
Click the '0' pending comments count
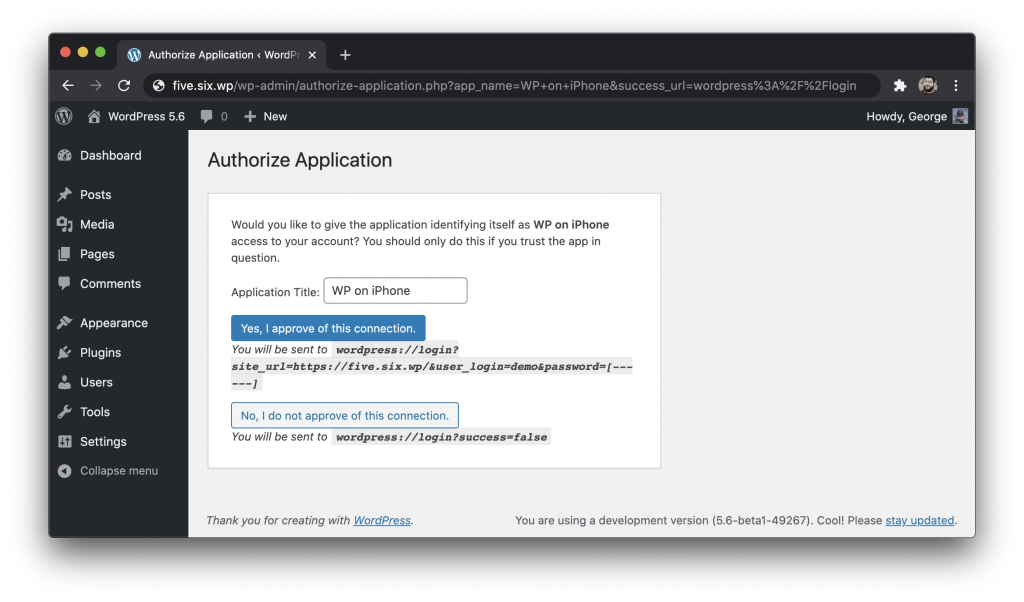(x=224, y=116)
